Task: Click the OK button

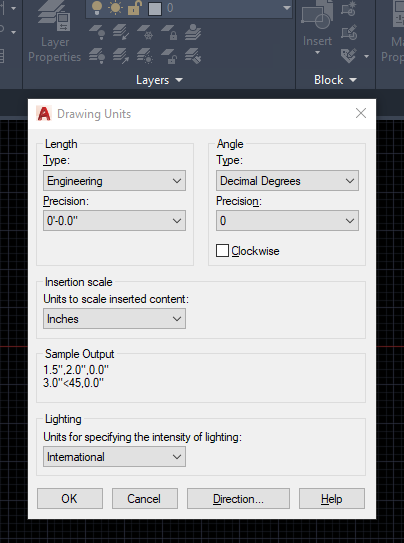Action: click(70, 498)
